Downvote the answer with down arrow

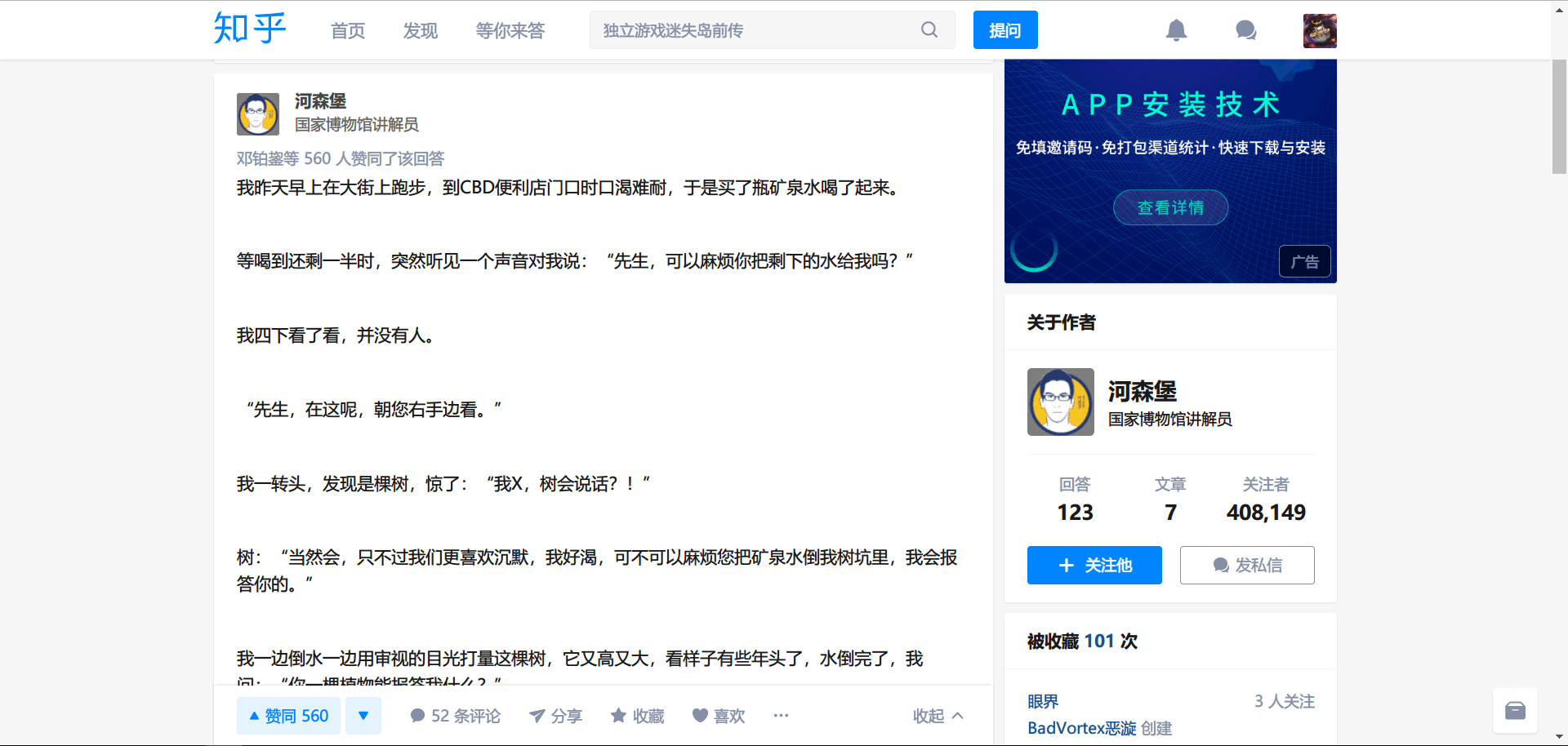pyautogui.click(x=363, y=716)
